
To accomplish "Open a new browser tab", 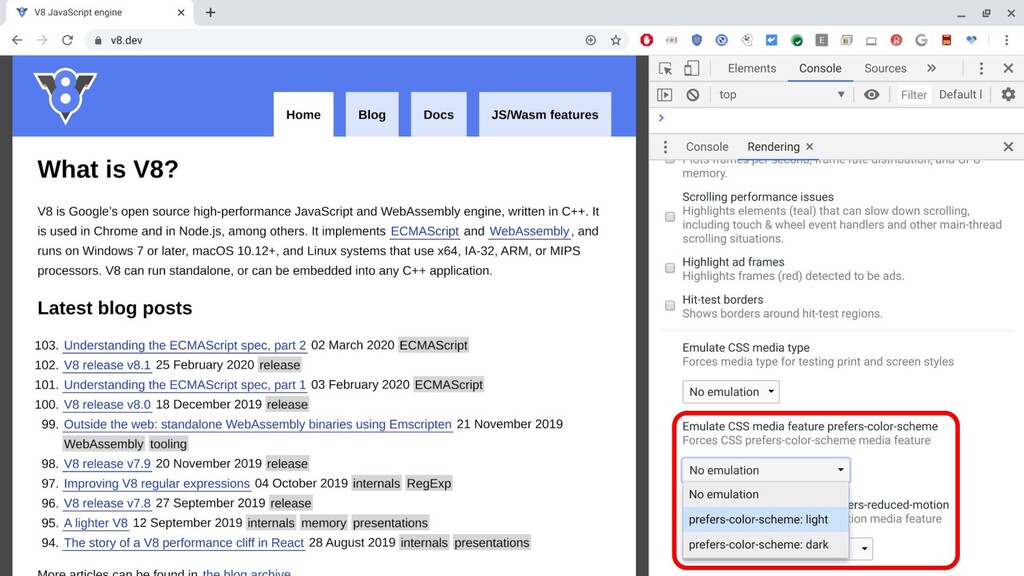I will click(210, 12).
